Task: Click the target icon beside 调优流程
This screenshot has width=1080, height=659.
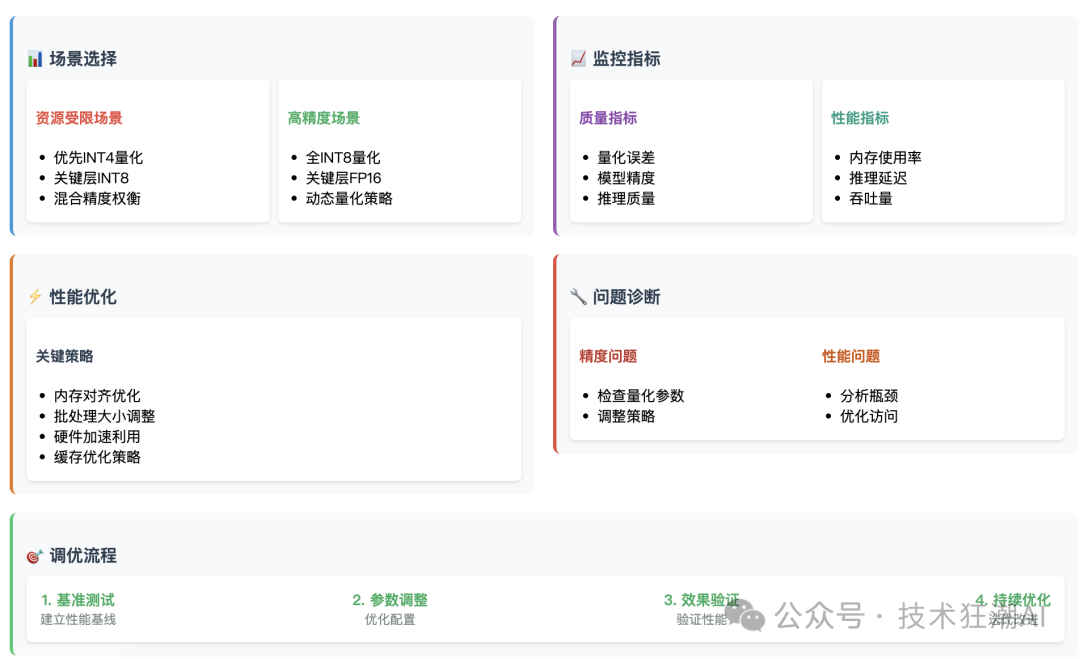Action: [x=35, y=556]
